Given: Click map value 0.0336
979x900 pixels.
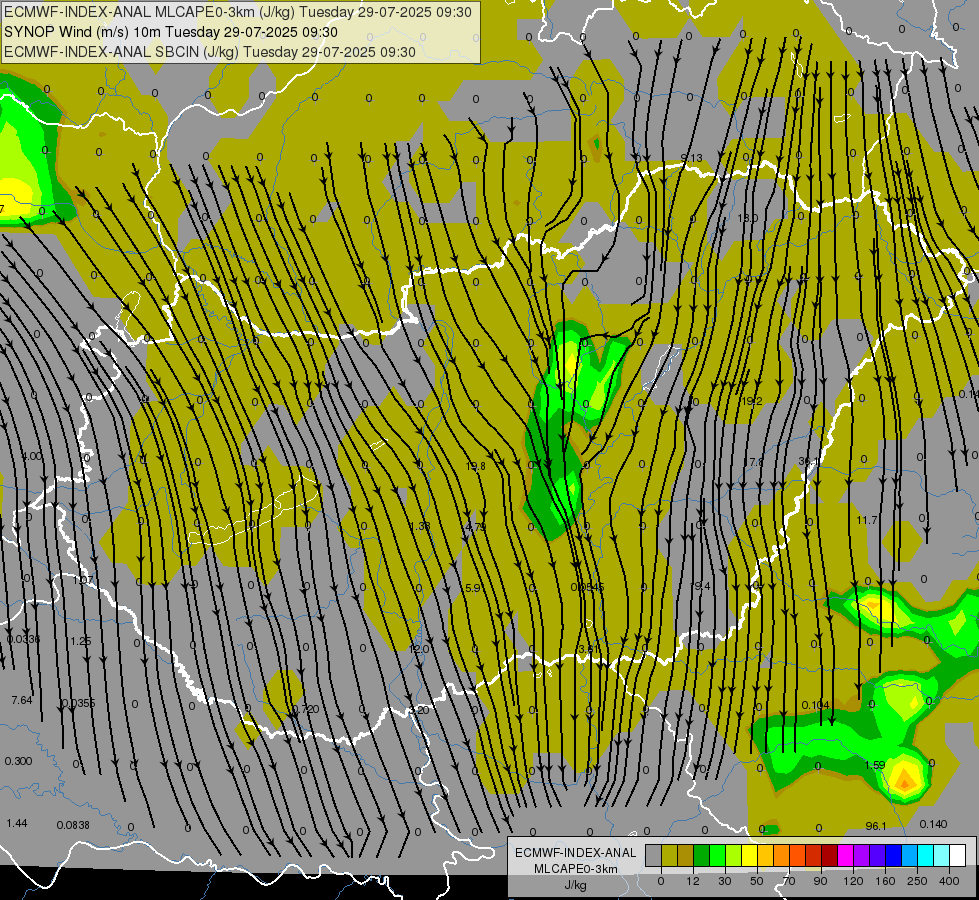Looking at the screenshot, I should point(24,640).
